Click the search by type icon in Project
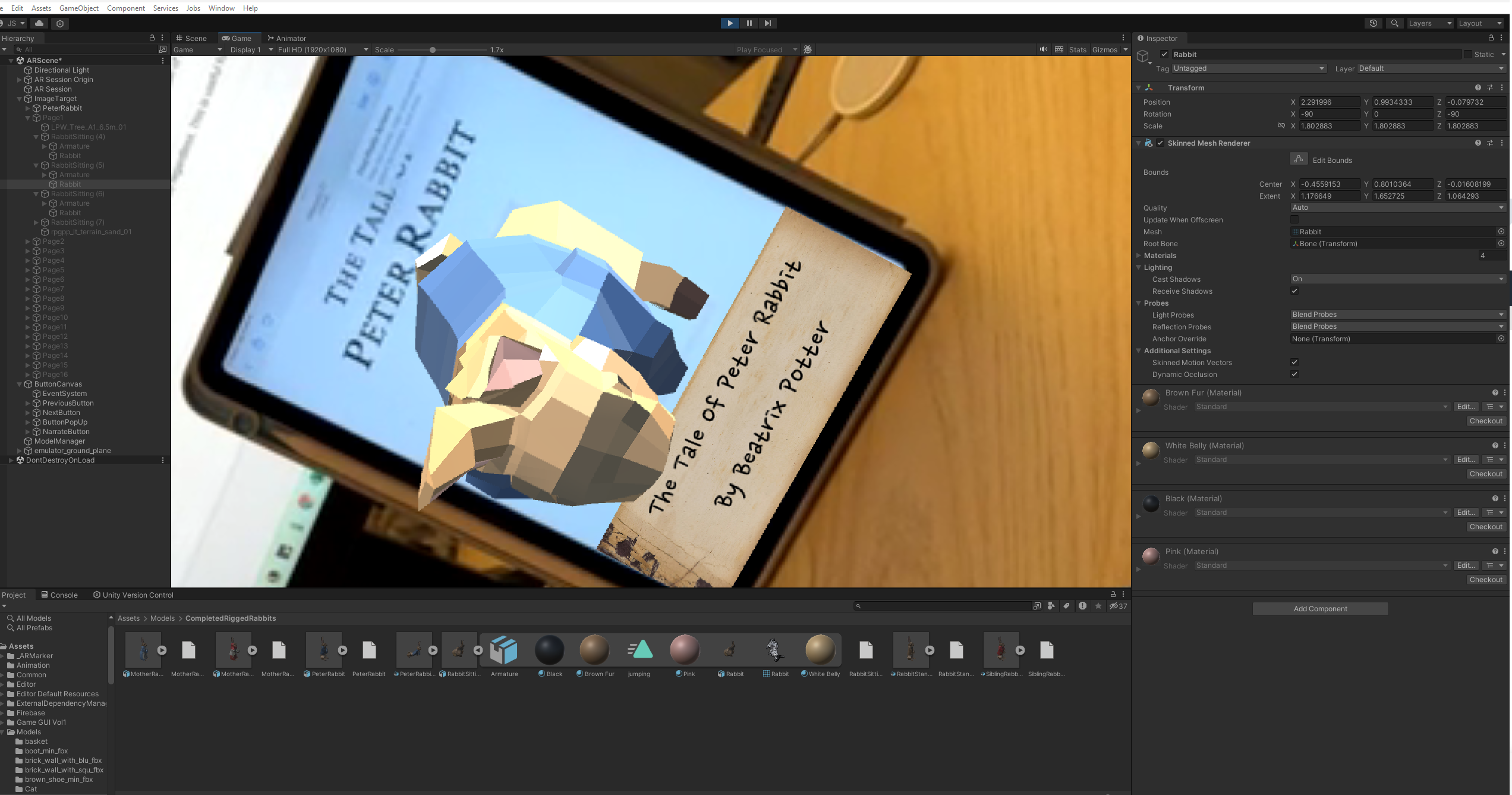This screenshot has width=1512, height=795. point(1051,606)
